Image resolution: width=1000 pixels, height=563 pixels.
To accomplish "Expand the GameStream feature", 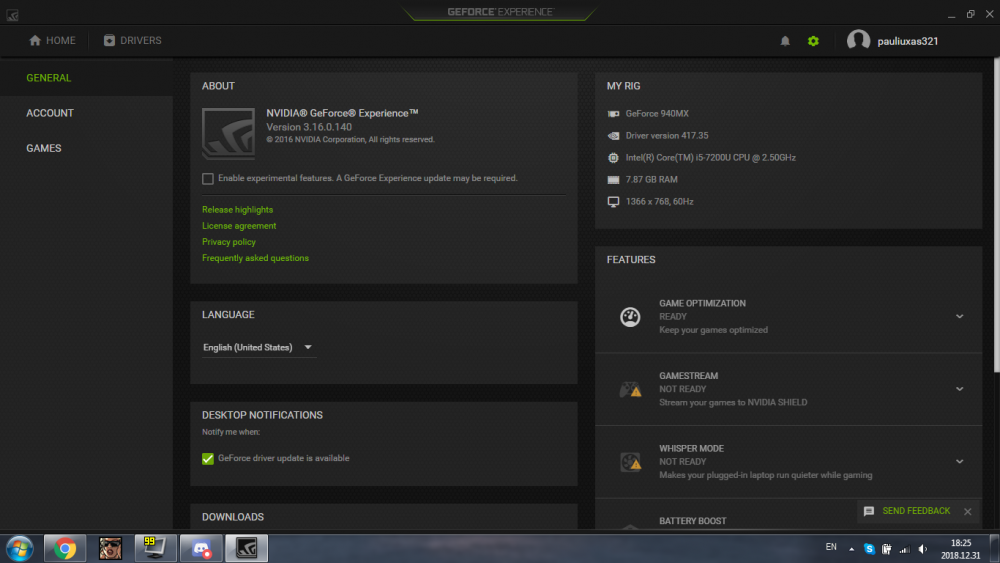I will pyautogui.click(x=959, y=389).
